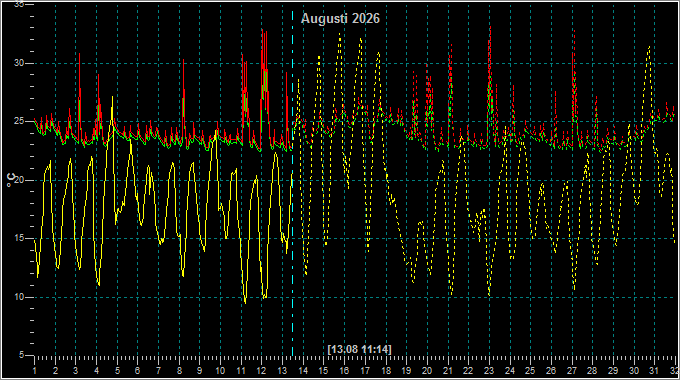680x380 pixels.
Task: Click the y-axis value 10
Action: click(x=19, y=297)
